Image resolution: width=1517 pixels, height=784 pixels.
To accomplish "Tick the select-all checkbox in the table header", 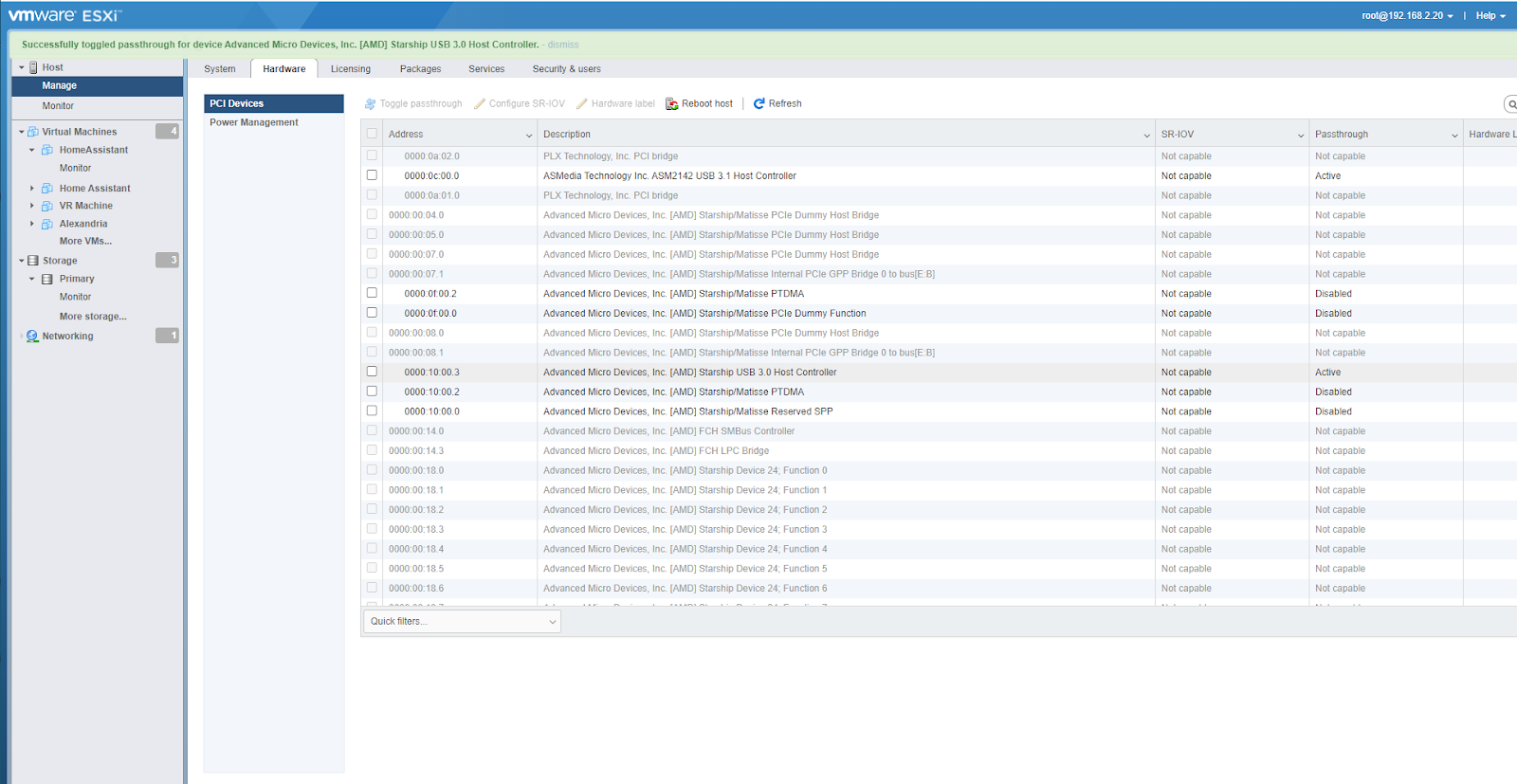I will tap(372, 134).
